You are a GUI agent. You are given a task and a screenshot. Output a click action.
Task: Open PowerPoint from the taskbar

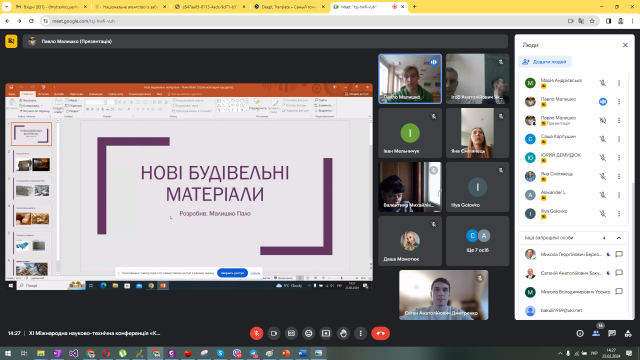[286, 353]
